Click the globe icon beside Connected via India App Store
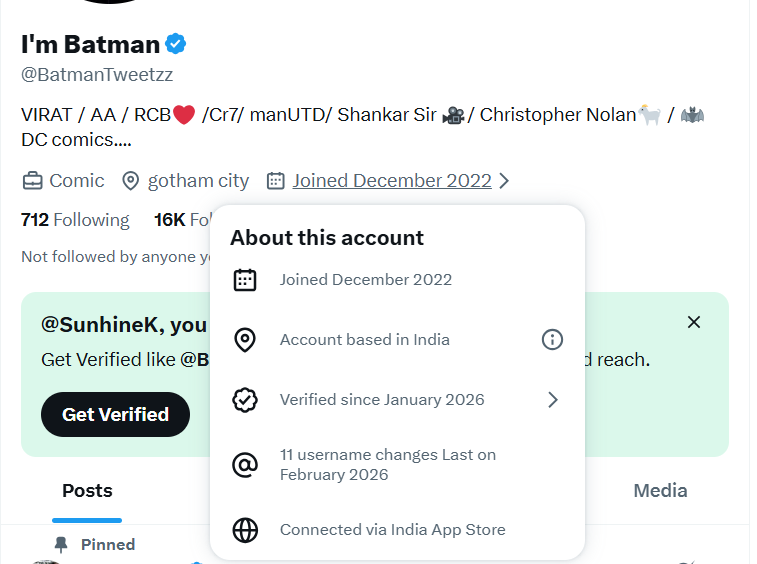 point(245,530)
